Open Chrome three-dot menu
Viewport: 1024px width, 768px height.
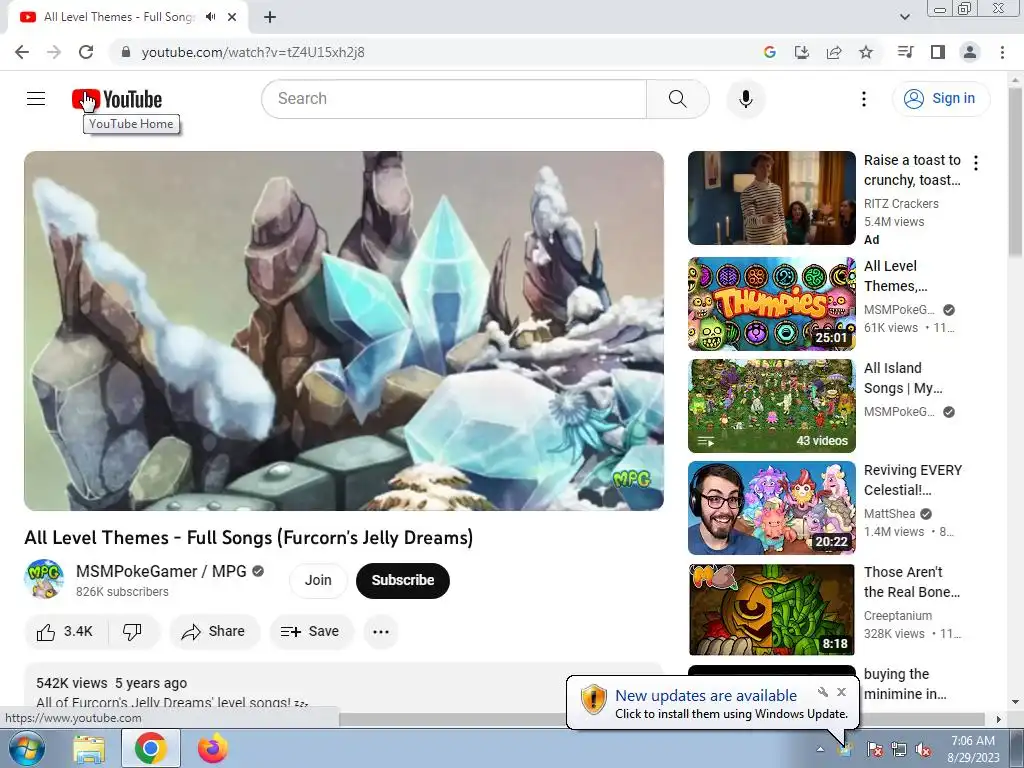(1002, 52)
